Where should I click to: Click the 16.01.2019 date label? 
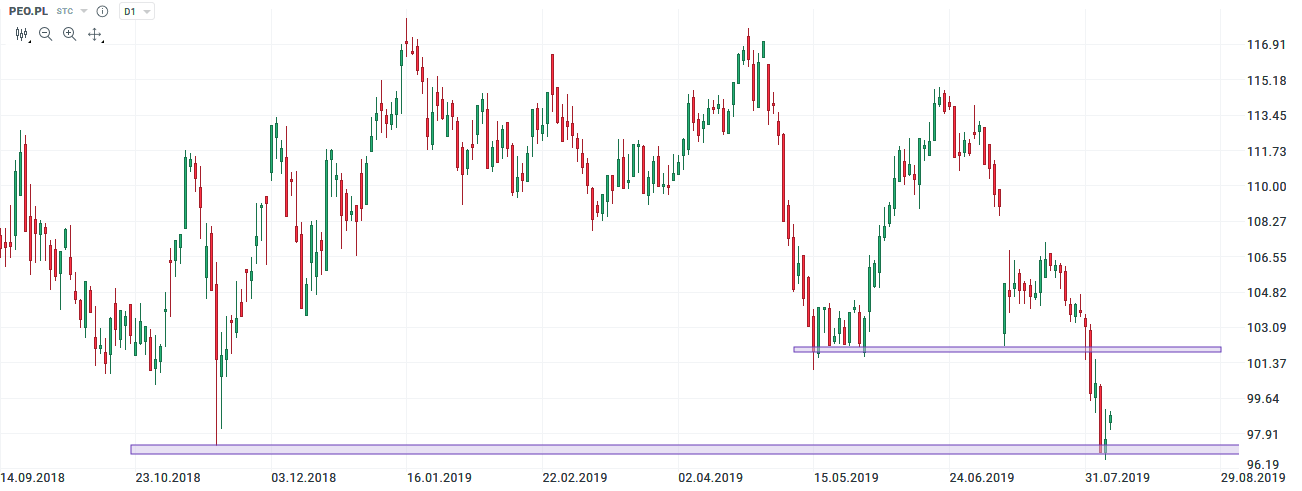439,478
